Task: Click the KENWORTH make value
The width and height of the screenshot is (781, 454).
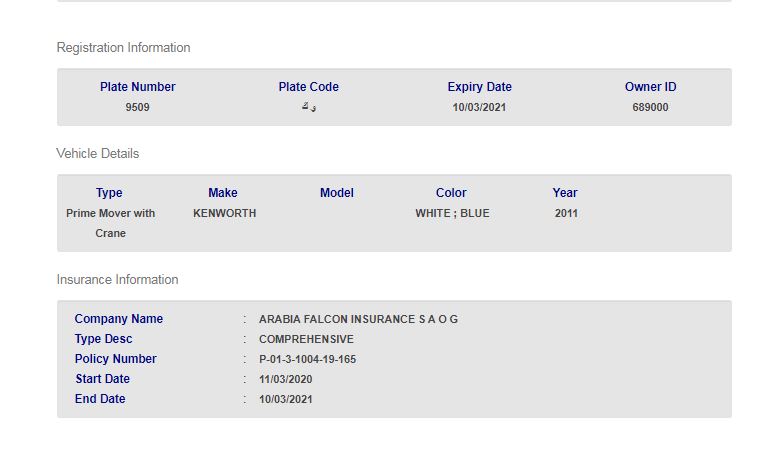Action: pyautogui.click(x=224, y=213)
